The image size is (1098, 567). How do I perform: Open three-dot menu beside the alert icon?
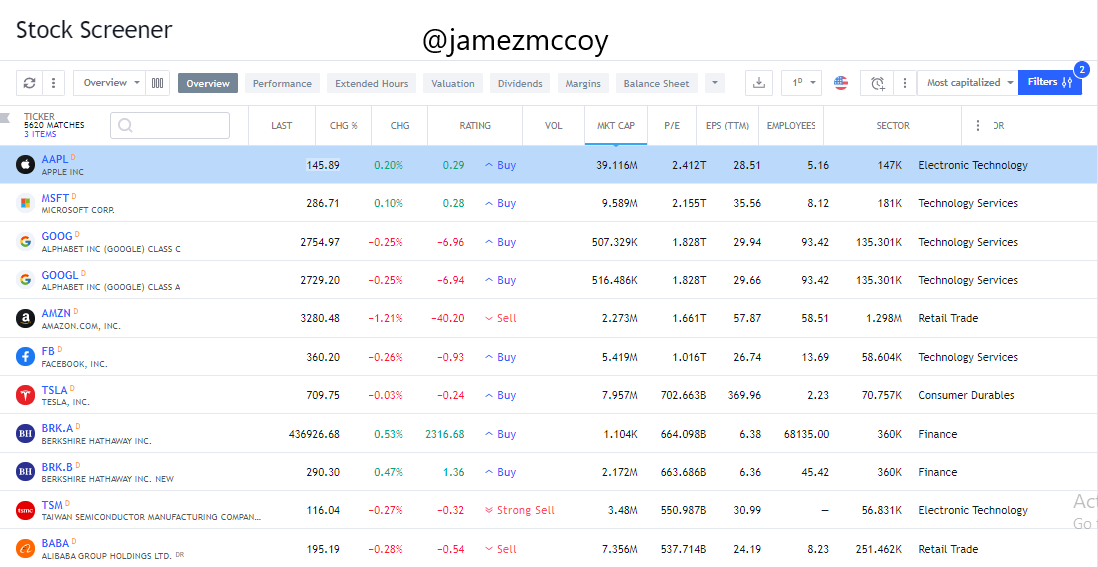[904, 83]
